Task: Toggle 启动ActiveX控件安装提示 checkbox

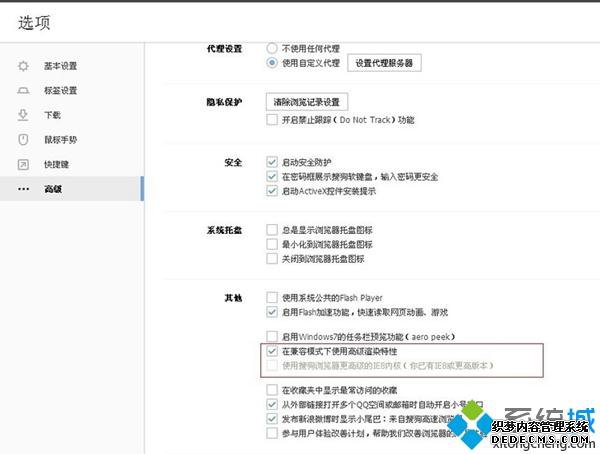Action: pyautogui.click(x=272, y=191)
